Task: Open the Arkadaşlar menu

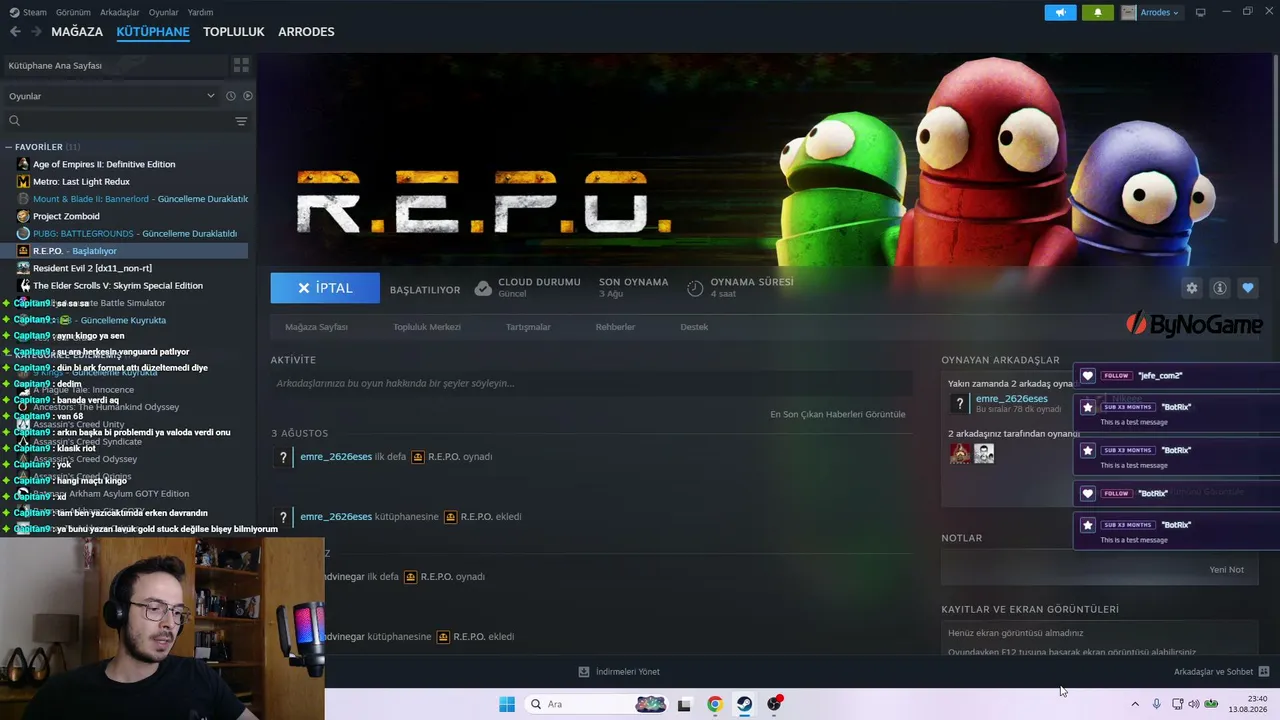Action: pyautogui.click(x=120, y=12)
